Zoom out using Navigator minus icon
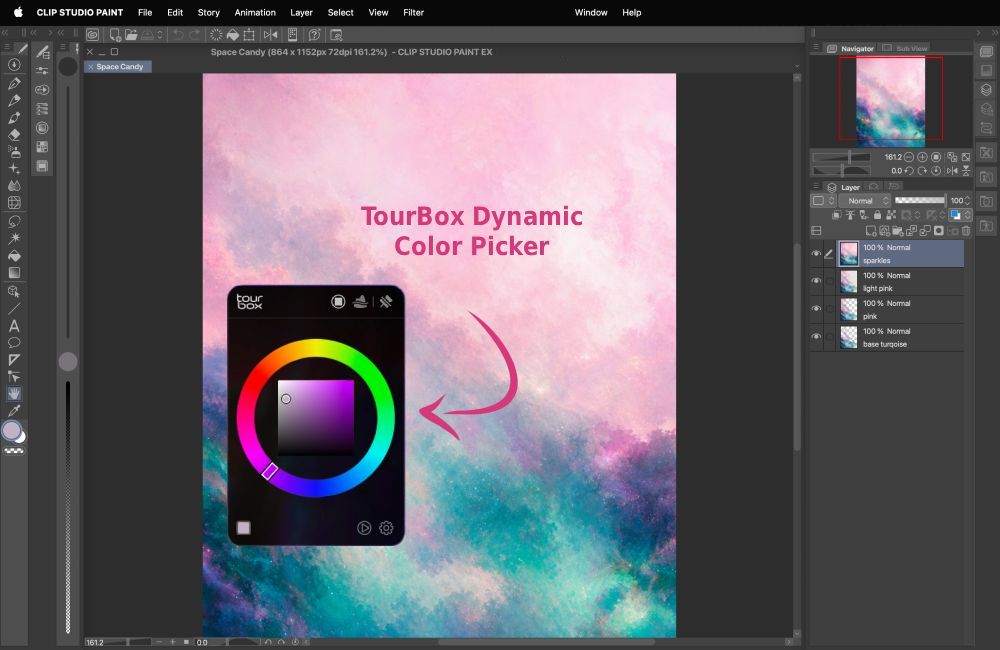This screenshot has height=650, width=1000. click(909, 157)
